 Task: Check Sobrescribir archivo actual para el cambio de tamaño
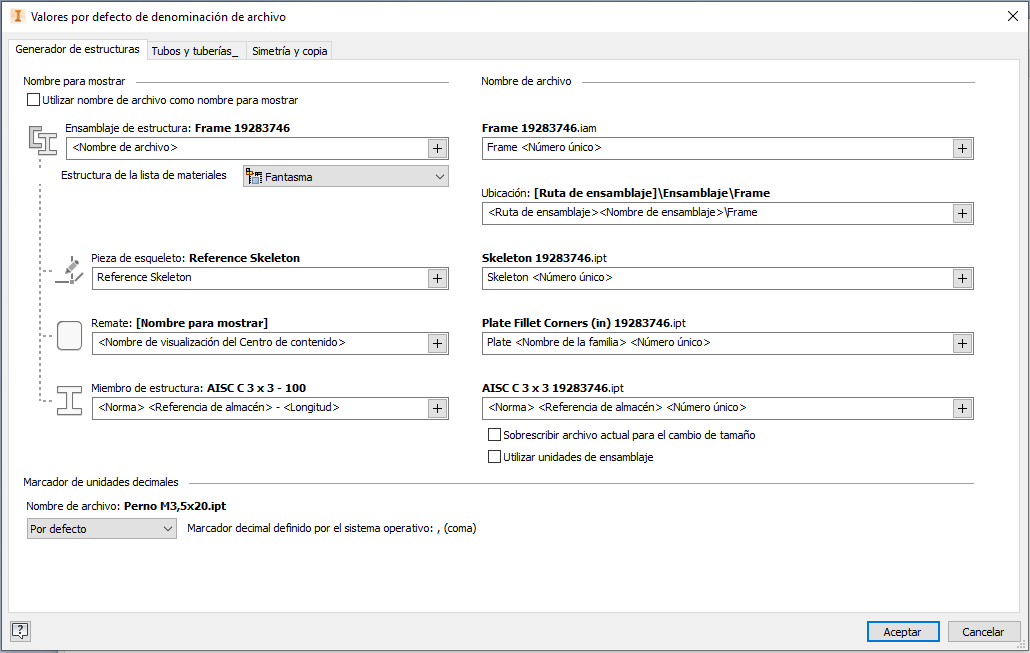(x=494, y=434)
